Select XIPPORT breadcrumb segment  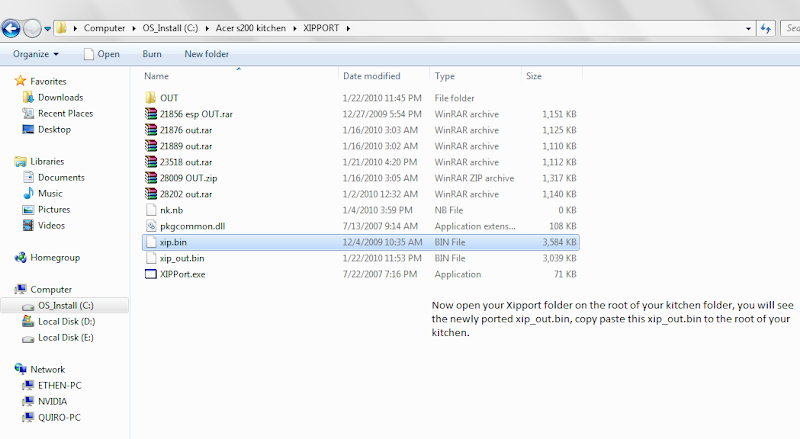click(x=321, y=28)
